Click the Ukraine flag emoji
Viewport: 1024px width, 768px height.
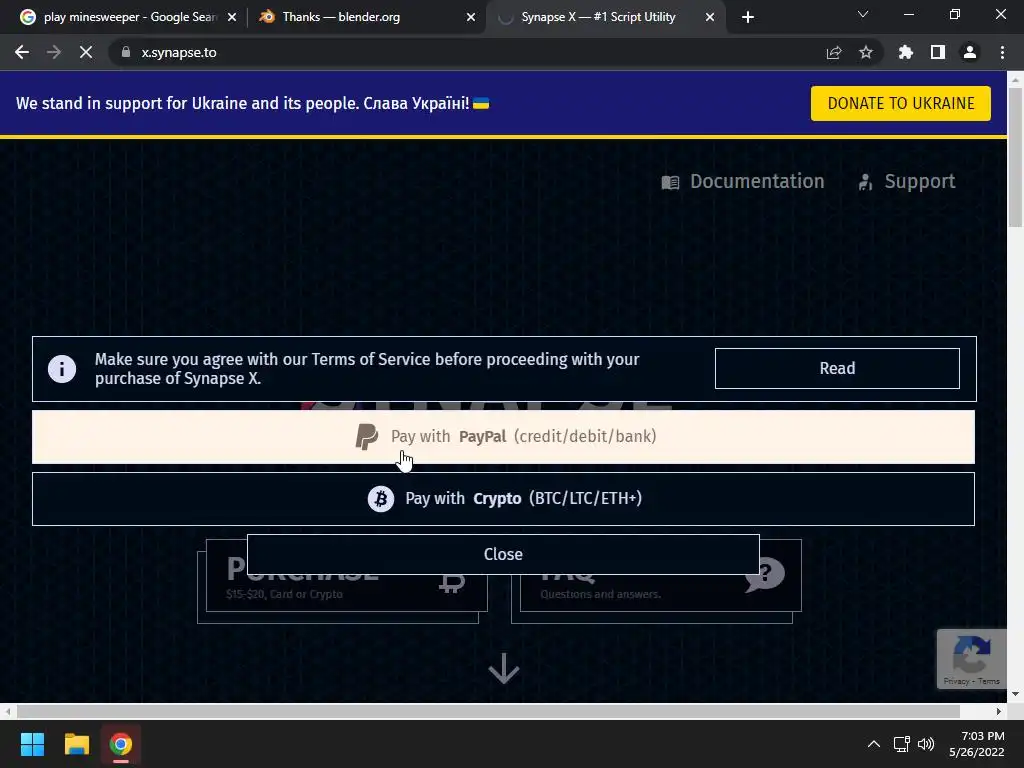(481, 103)
